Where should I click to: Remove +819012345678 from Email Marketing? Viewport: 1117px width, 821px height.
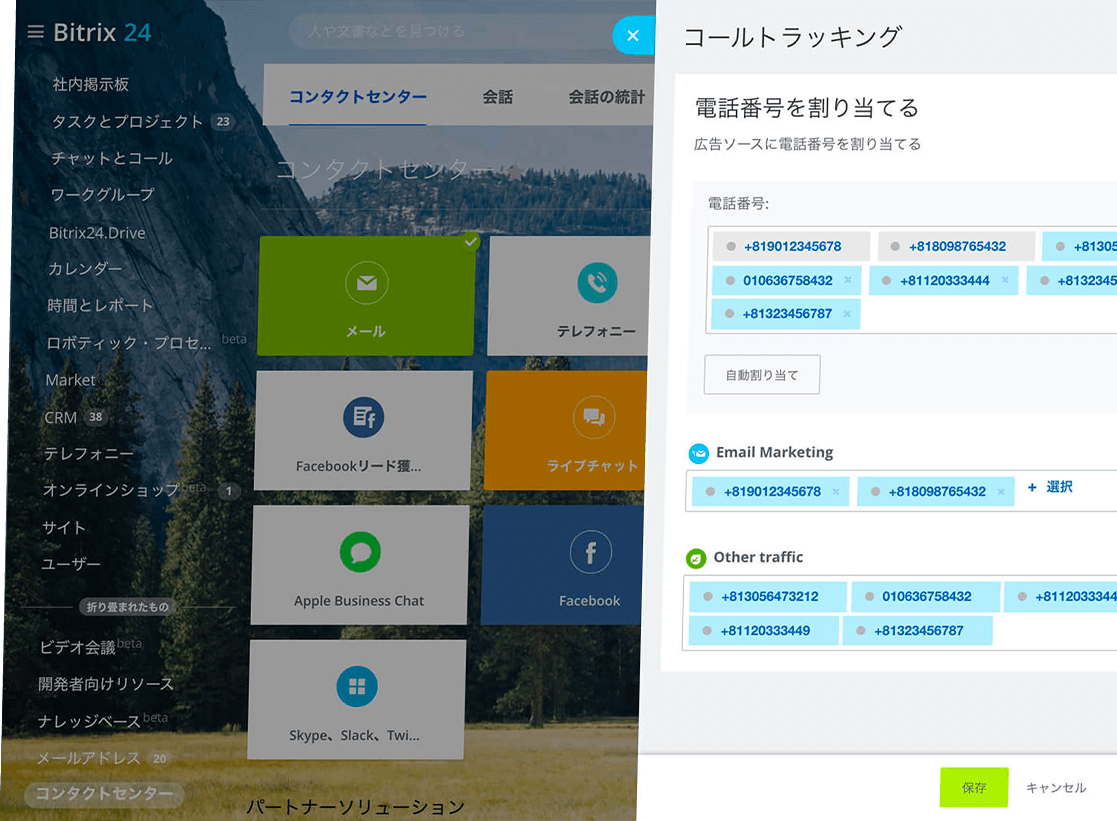(836, 492)
